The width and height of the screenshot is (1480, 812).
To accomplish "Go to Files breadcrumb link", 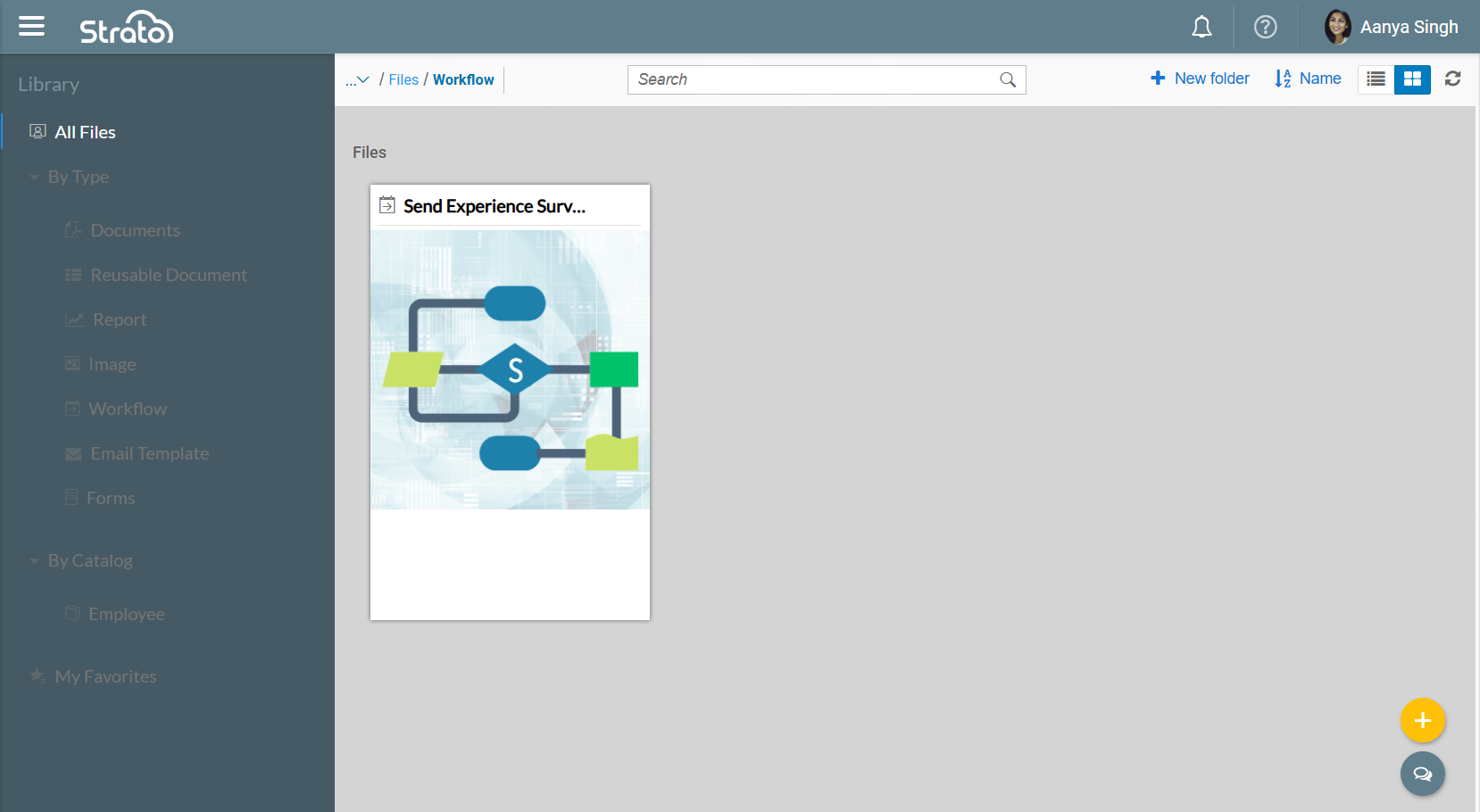I will tap(403, 79).
